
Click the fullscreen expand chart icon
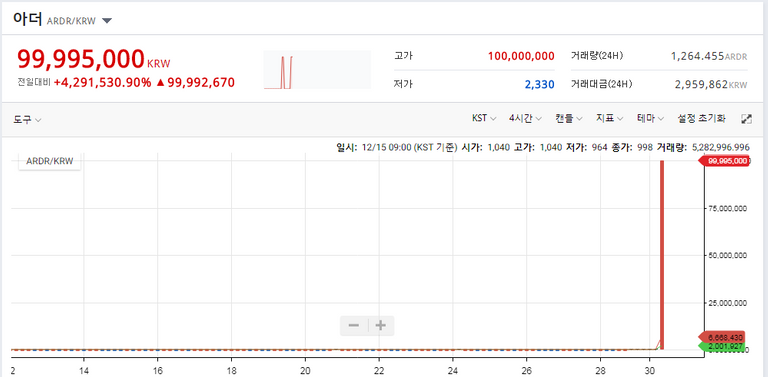point(746,118)
